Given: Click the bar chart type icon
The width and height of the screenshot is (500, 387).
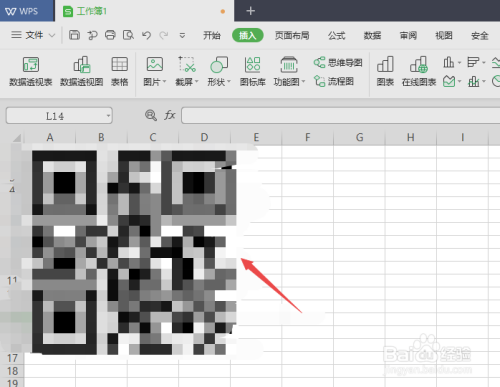Looking at the screenshot, I should click(x=473, y=62).
